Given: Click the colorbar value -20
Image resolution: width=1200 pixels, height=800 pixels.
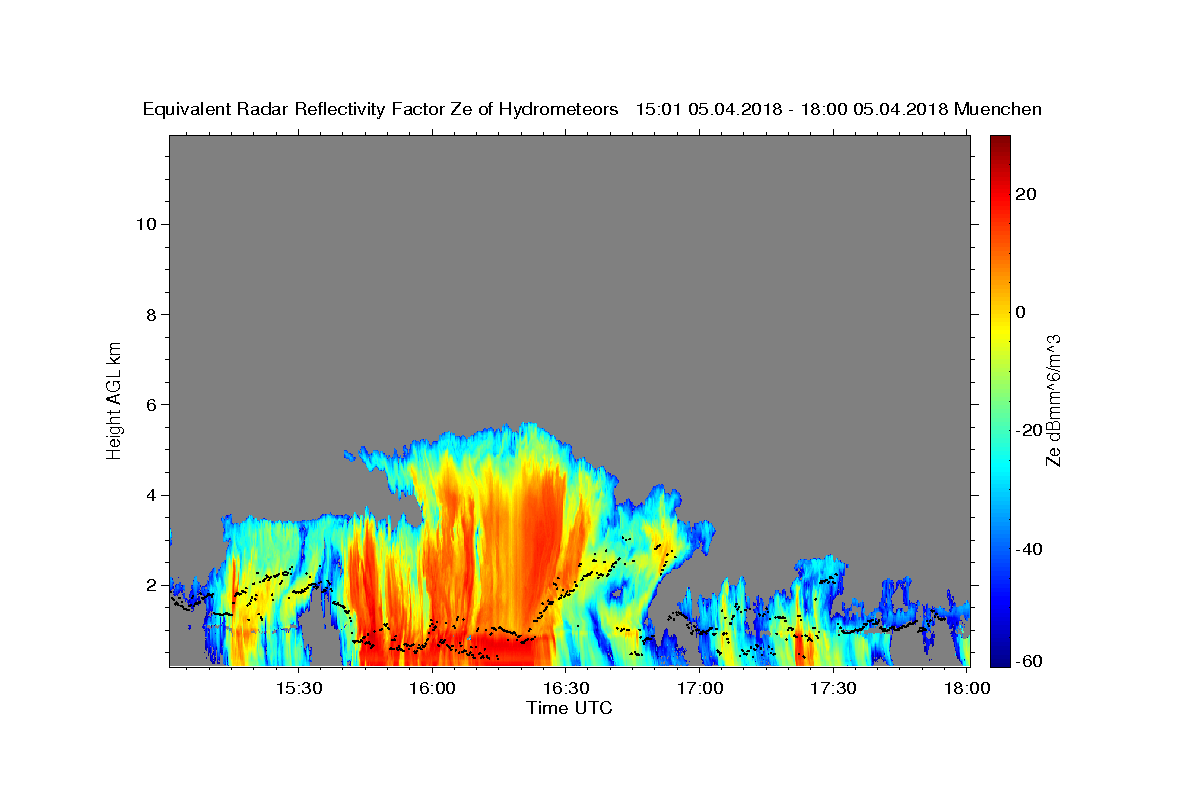Looking at the screenshot, I should 1029,430.
